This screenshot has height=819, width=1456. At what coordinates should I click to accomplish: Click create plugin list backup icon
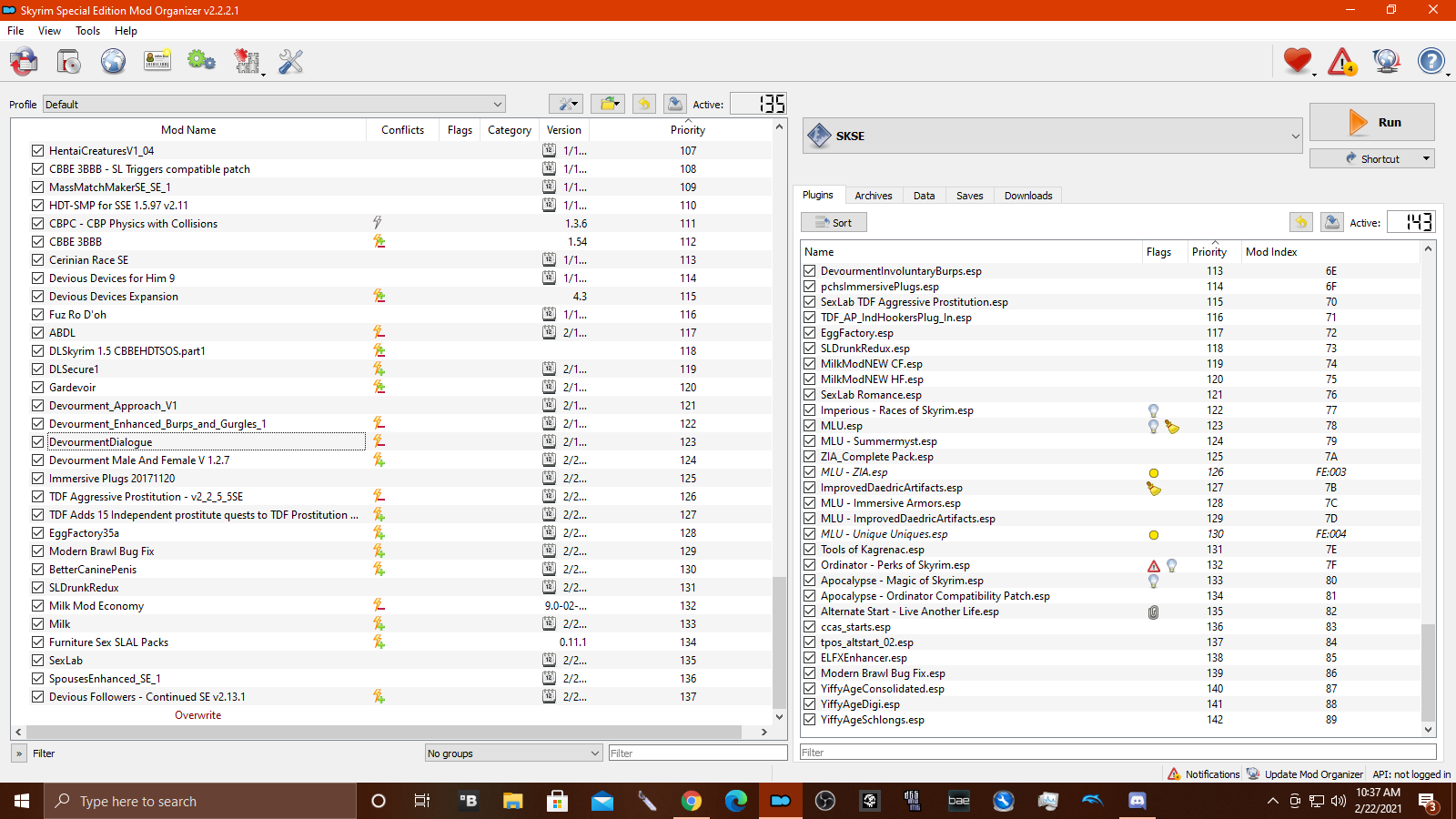coord(1331,222)
